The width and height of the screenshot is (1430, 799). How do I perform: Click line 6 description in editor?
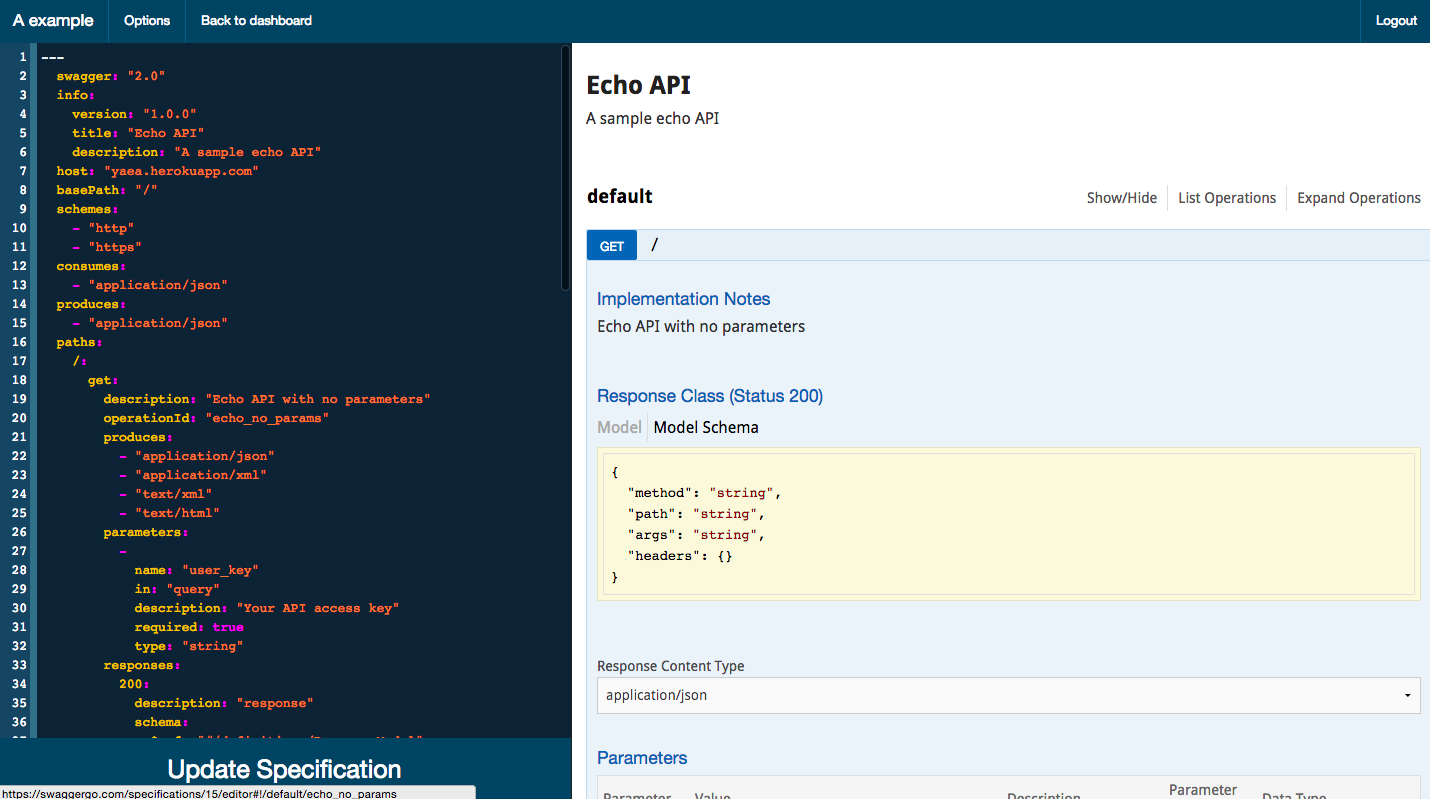196,152
